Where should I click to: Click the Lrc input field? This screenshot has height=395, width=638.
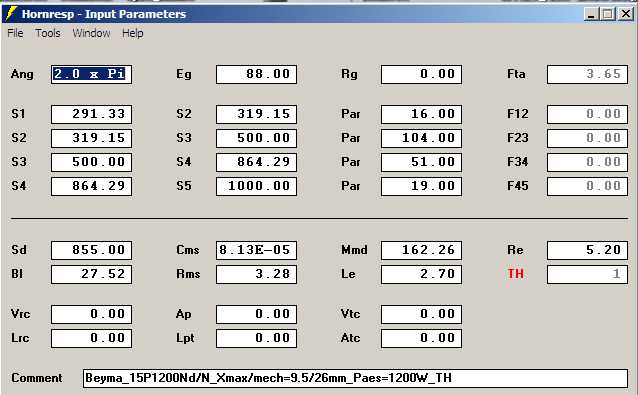92,338
